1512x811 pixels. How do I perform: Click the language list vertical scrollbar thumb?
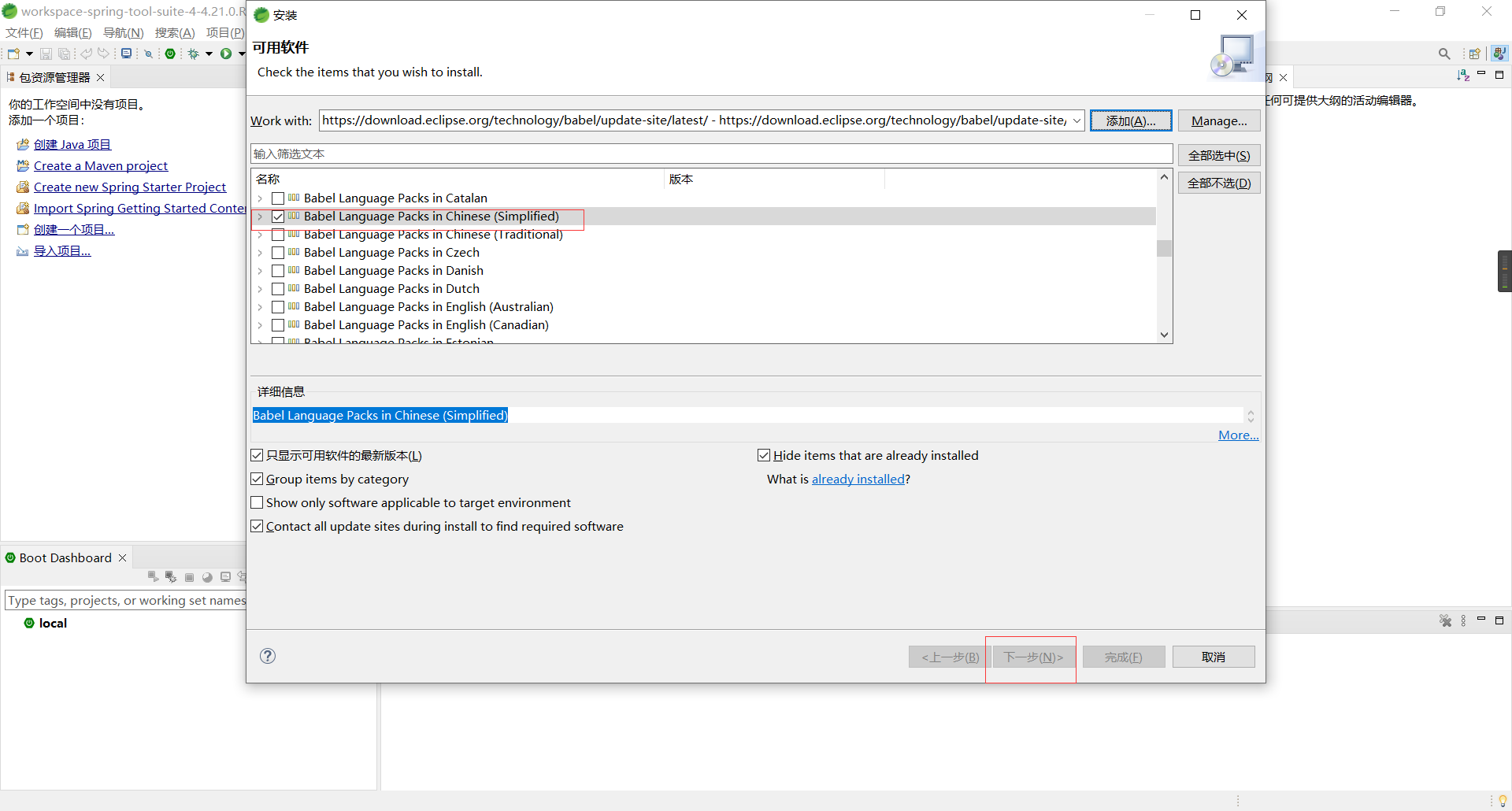point(1164,248)
